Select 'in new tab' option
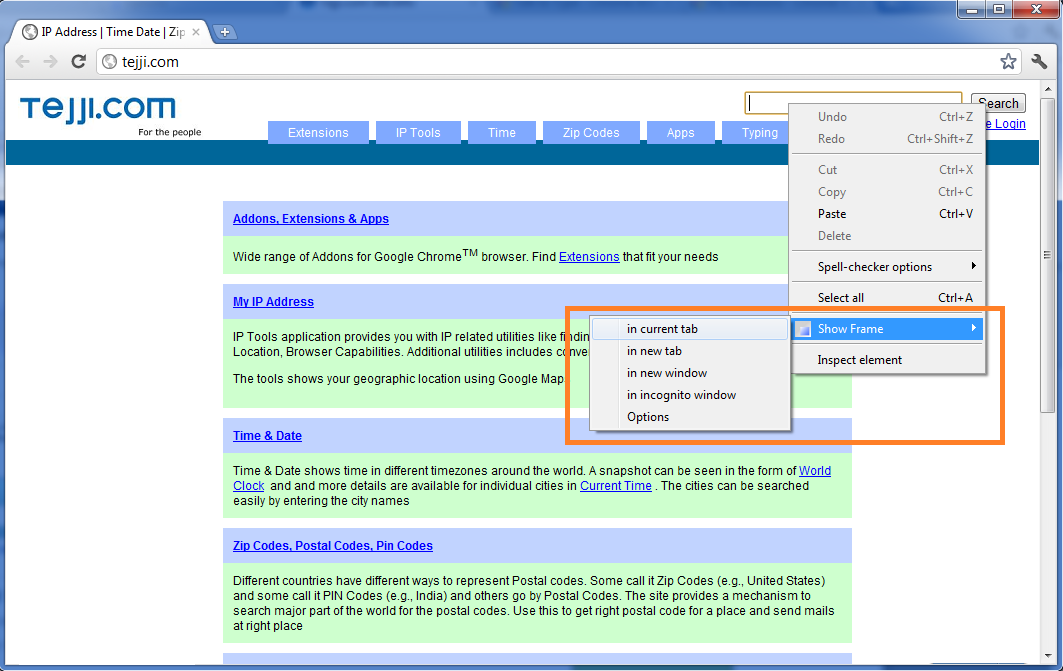This screenshot has width=1063, height=671. (x=690, y=351)
